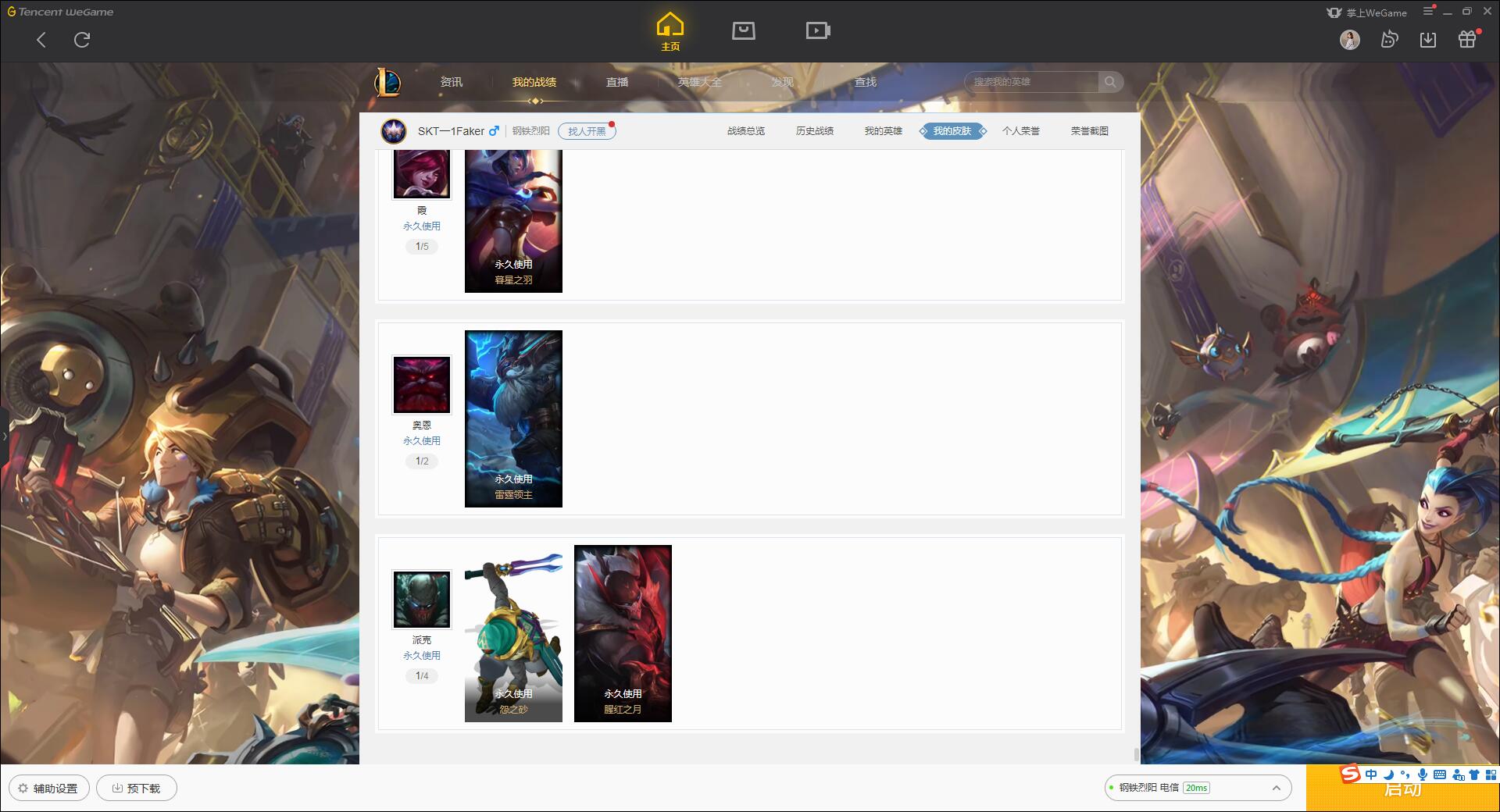This screenshot has width=1500, height=812.
Task: Open Sogou soft keyboard icon
Action: pos(1440,775)
